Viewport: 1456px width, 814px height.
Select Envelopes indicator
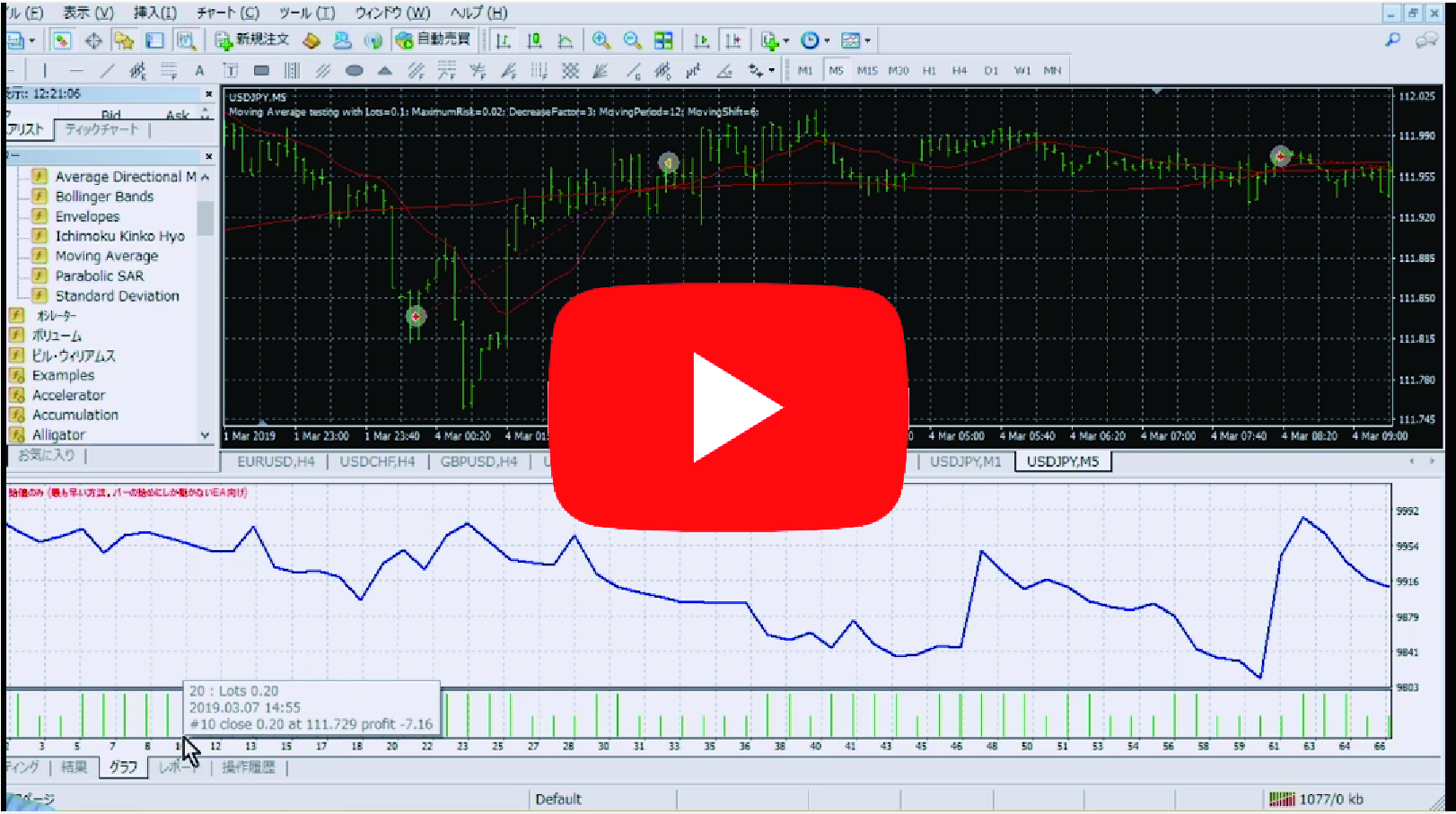coord(87,216)
